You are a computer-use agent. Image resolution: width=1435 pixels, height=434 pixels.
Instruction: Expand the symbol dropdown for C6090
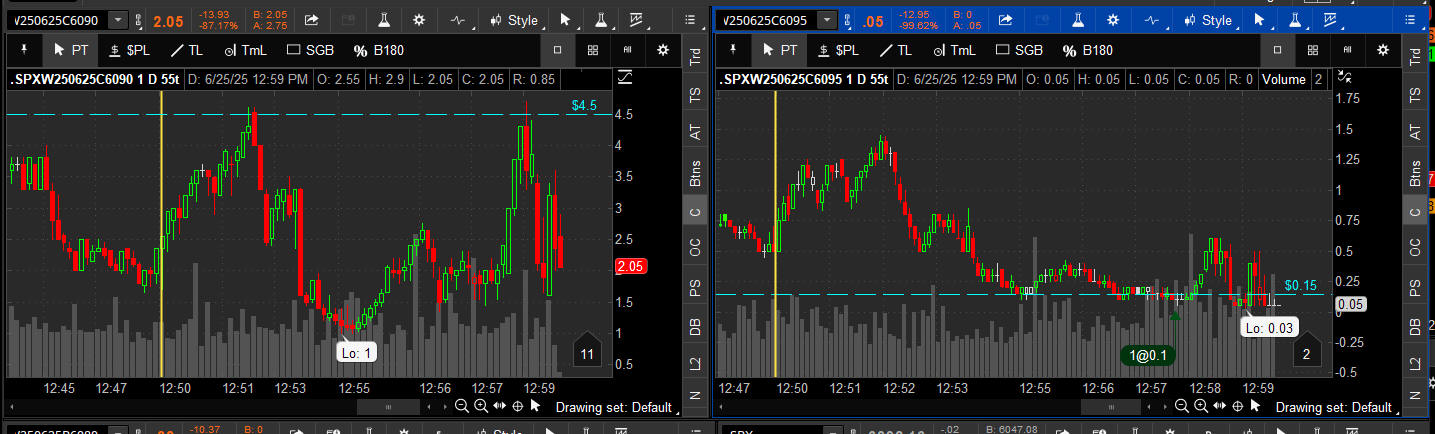tap(119, 20)
